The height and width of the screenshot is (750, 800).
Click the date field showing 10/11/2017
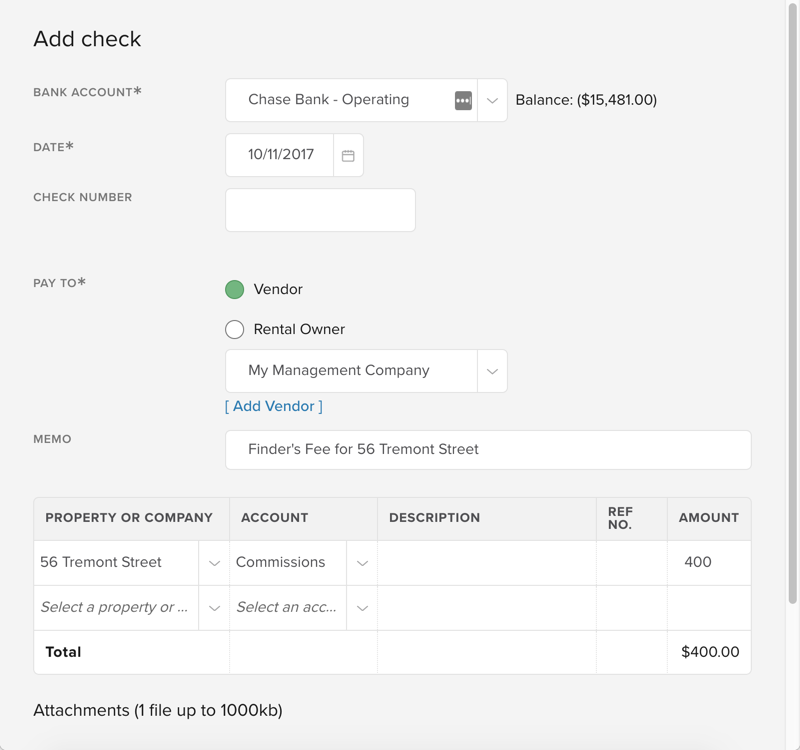coord(281,155)
